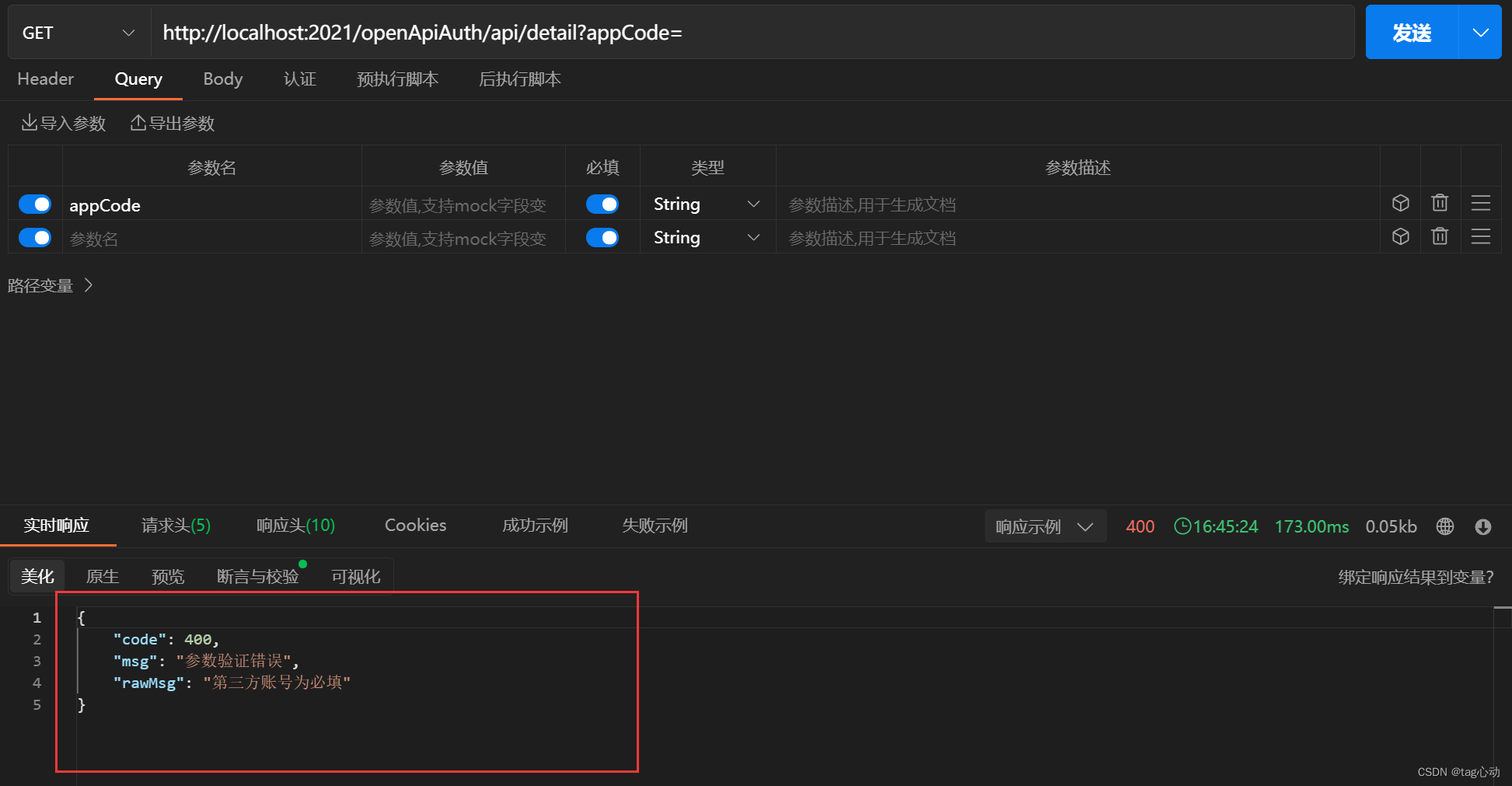This screenshot has height=786, width=1512.
Task: Click 绑定响应结果到变量 link
Action: 1415,577
